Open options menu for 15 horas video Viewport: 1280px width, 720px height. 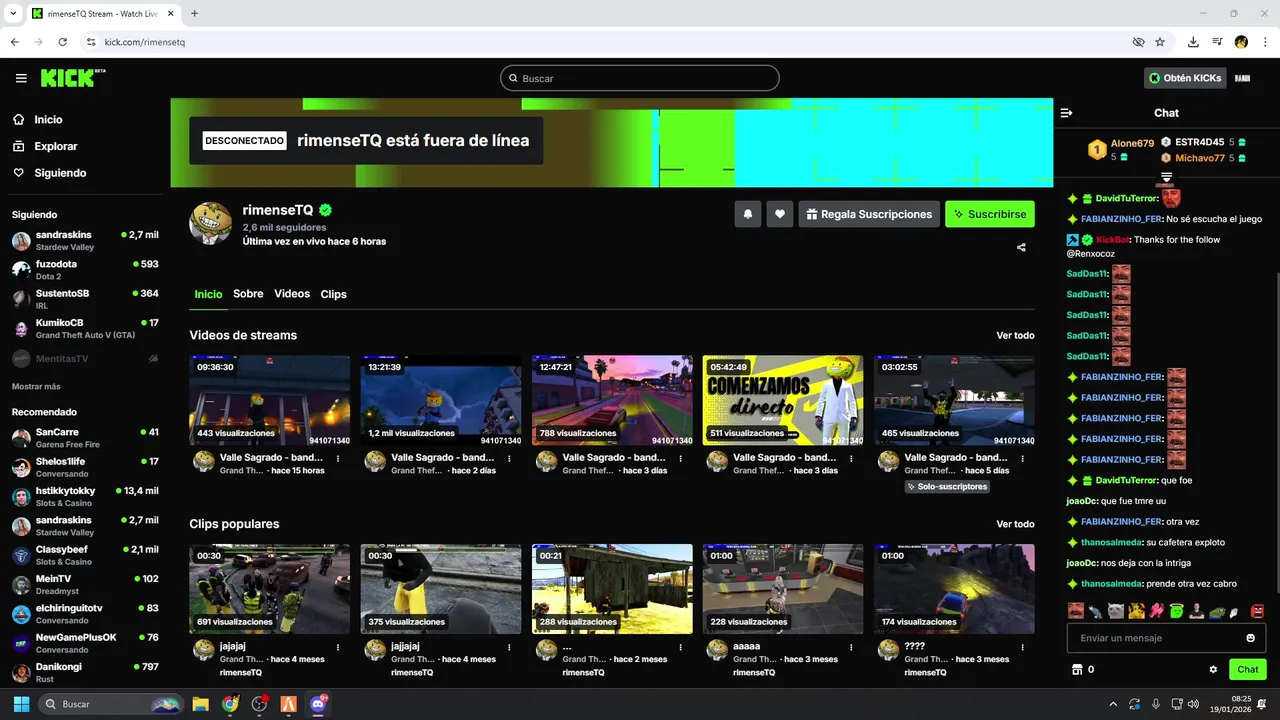click(338, 458)
